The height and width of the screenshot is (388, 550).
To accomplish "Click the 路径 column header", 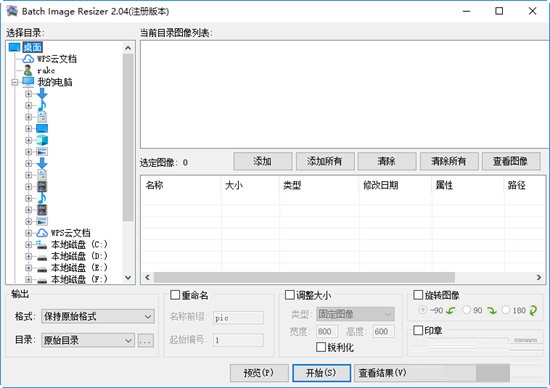I will (525, 185).
